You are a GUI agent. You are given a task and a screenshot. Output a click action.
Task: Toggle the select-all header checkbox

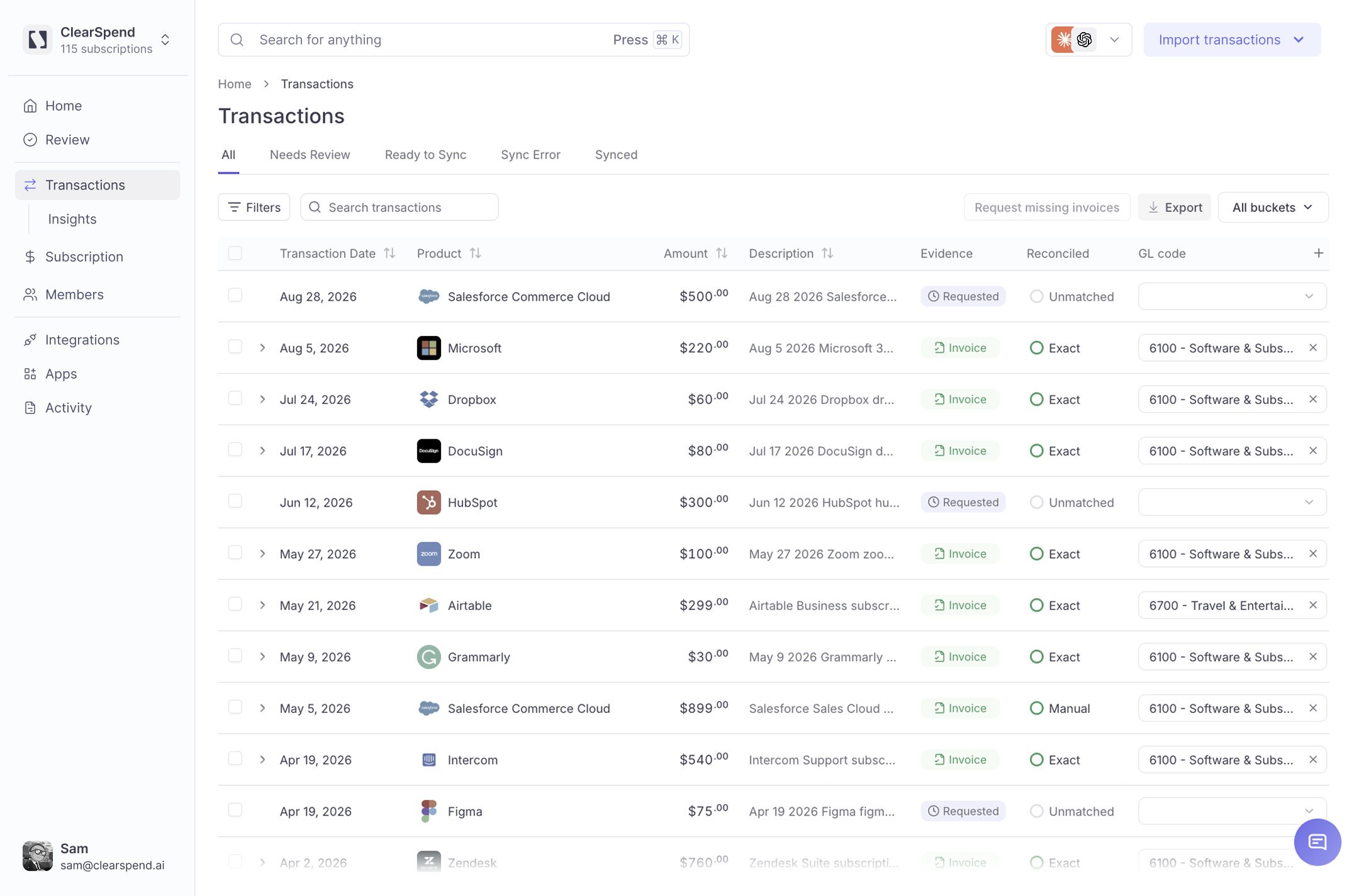point(235,253)
